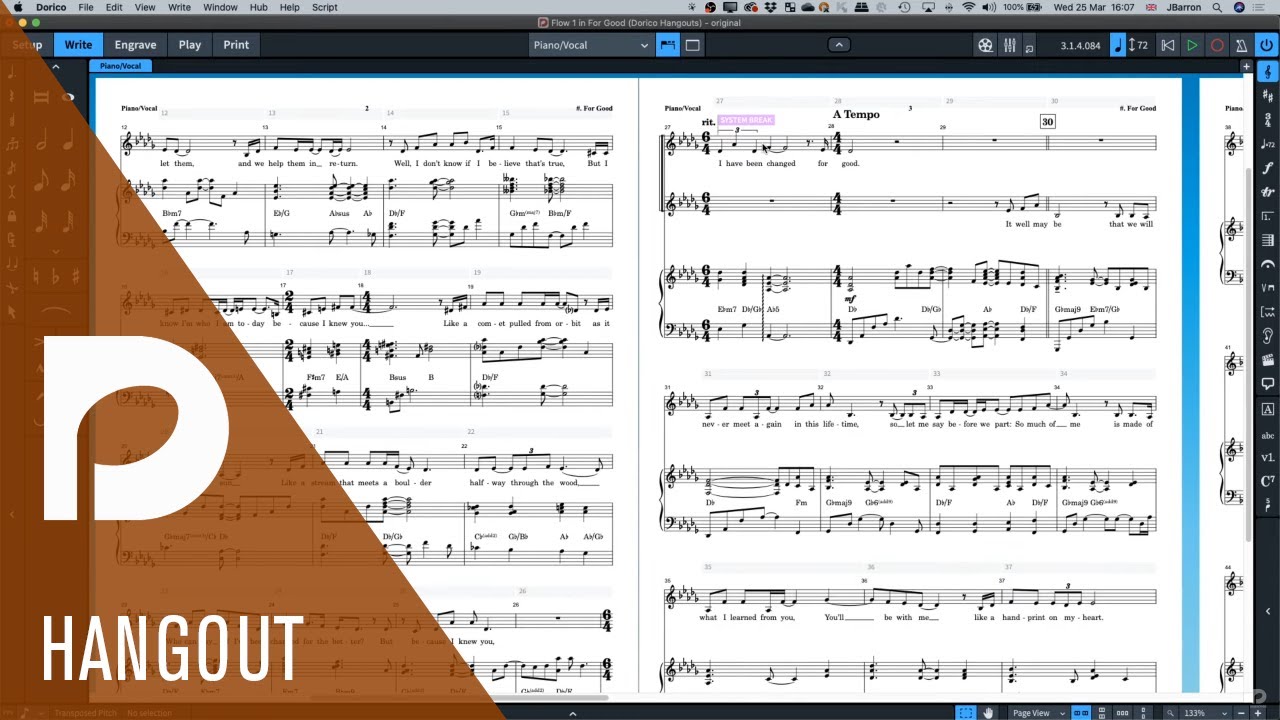Choose the marquee selection tool
This screenshot has height=720, width=1280.
tap(966, 713)
